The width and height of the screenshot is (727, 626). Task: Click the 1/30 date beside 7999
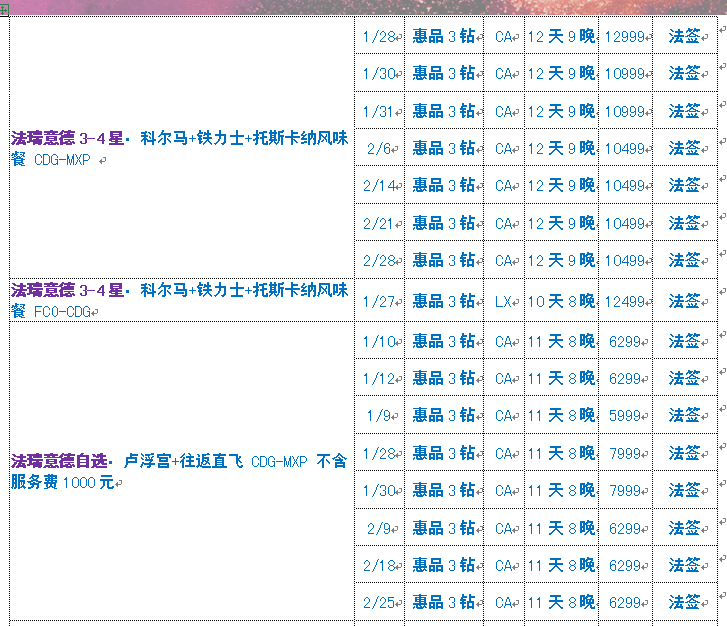[380, 490]
